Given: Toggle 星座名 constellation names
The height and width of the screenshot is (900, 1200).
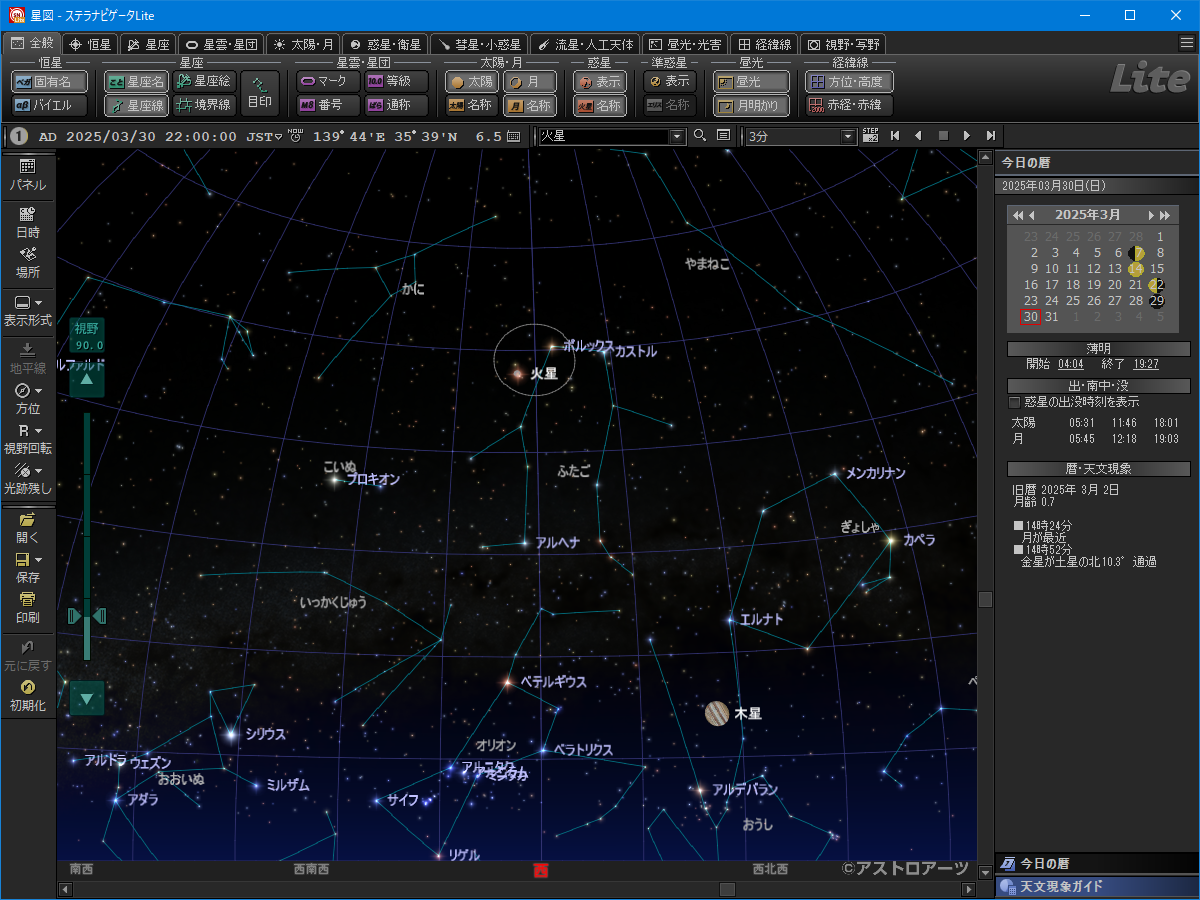Looking at the screenshot, I should 136,82.
